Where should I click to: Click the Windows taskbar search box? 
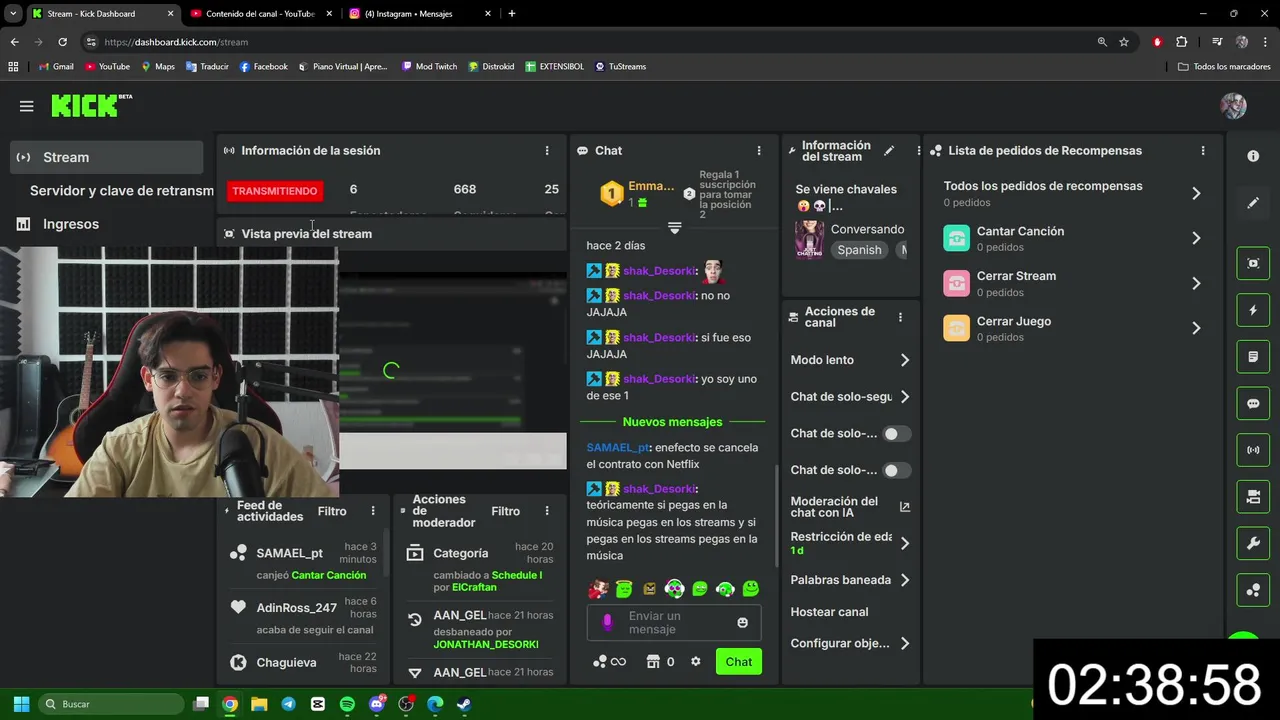coord(112,704)
